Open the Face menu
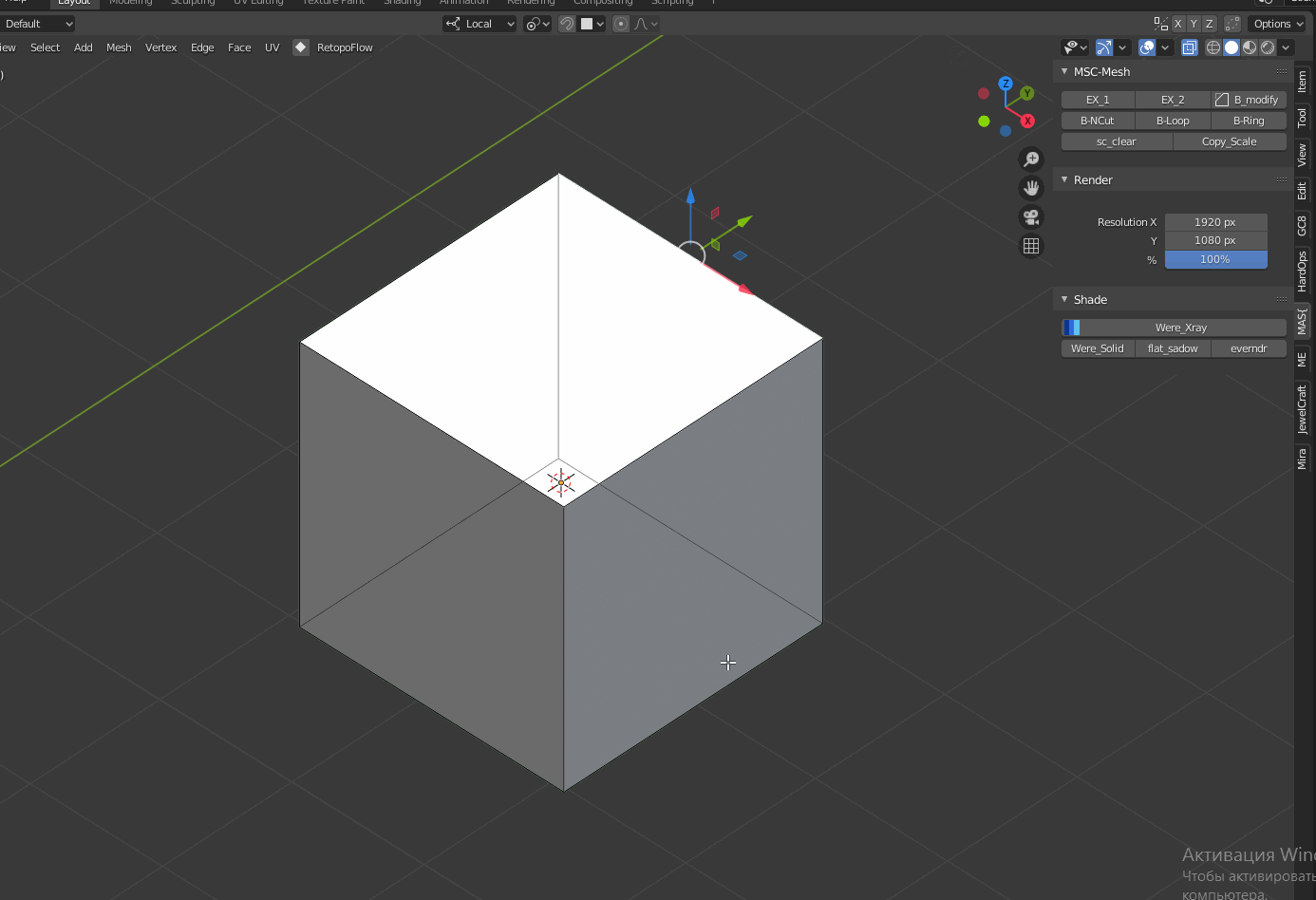Image resolution: width=1316 pixels, height=900 pixels. pos(239,47)
